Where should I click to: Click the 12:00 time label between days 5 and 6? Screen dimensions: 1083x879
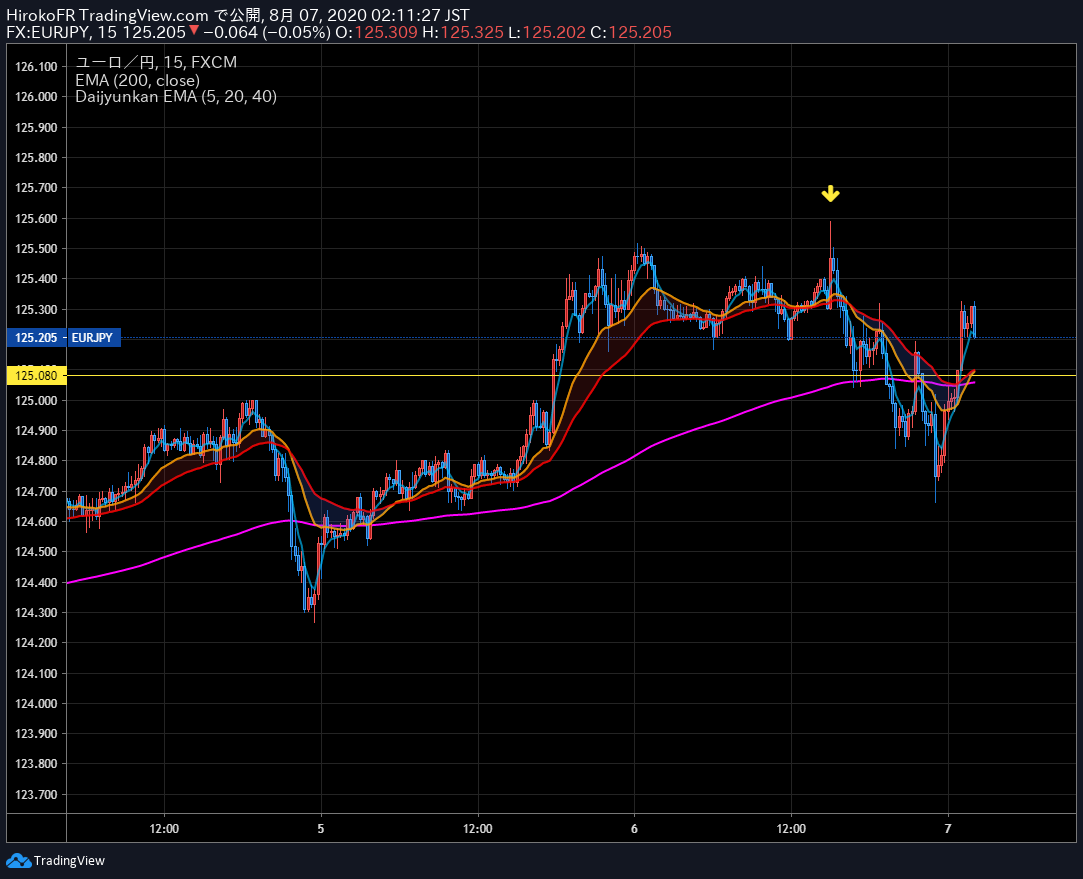coord(477,829)
